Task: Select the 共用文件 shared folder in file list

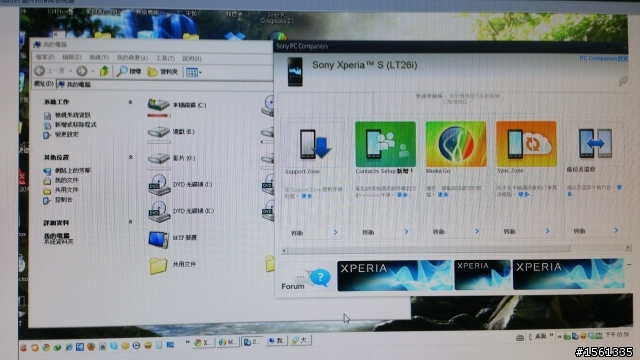Action: point(158,266)
